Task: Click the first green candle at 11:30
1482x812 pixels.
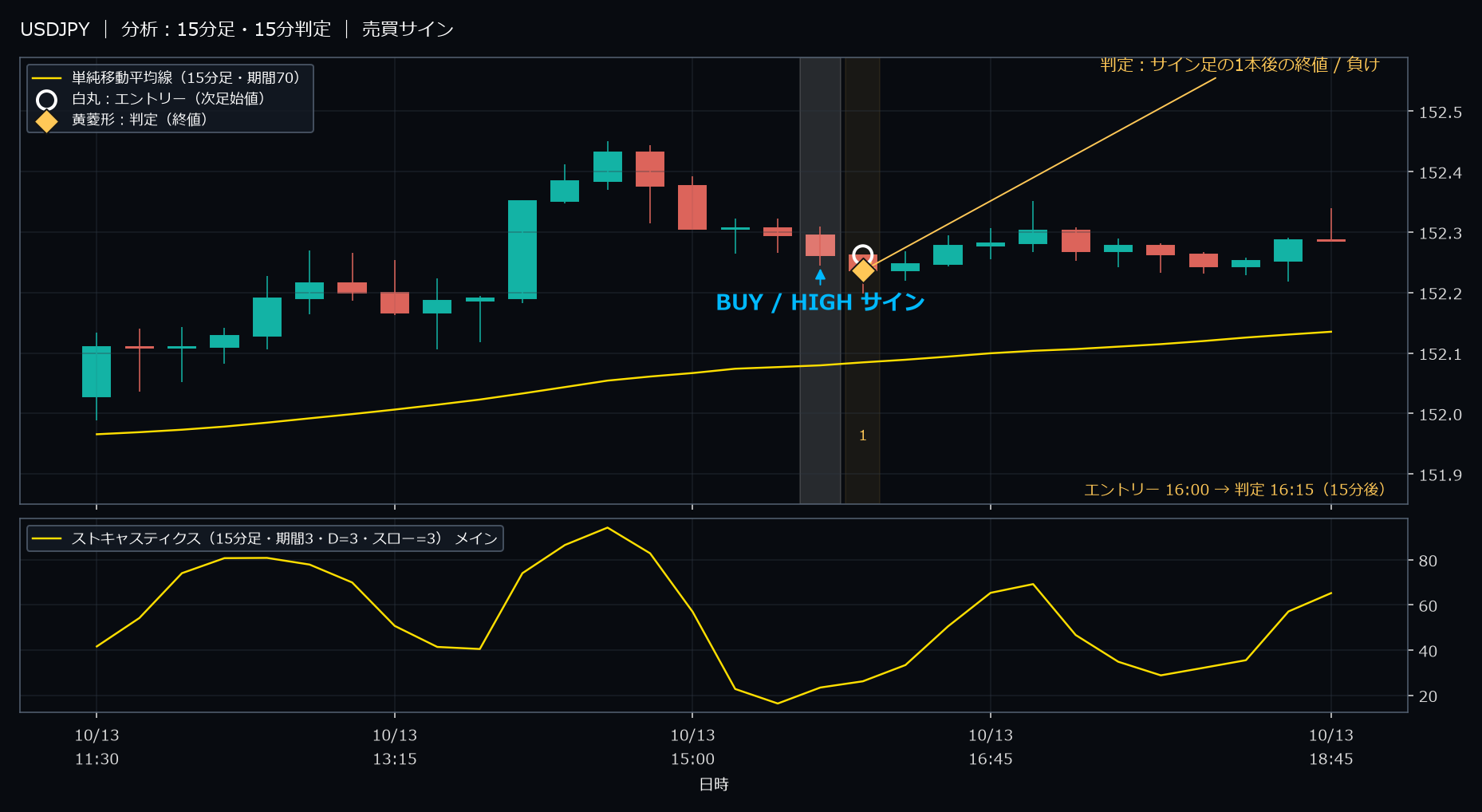Action: tap(97, 372)
